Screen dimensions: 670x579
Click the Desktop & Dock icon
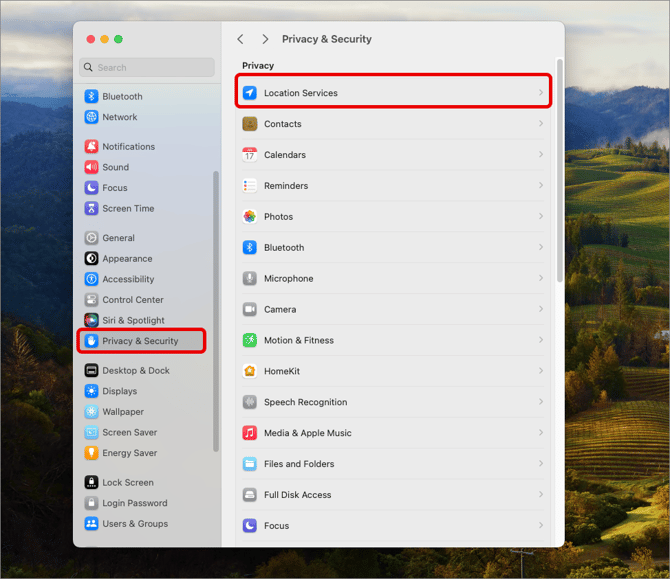[x=91, y=370]
